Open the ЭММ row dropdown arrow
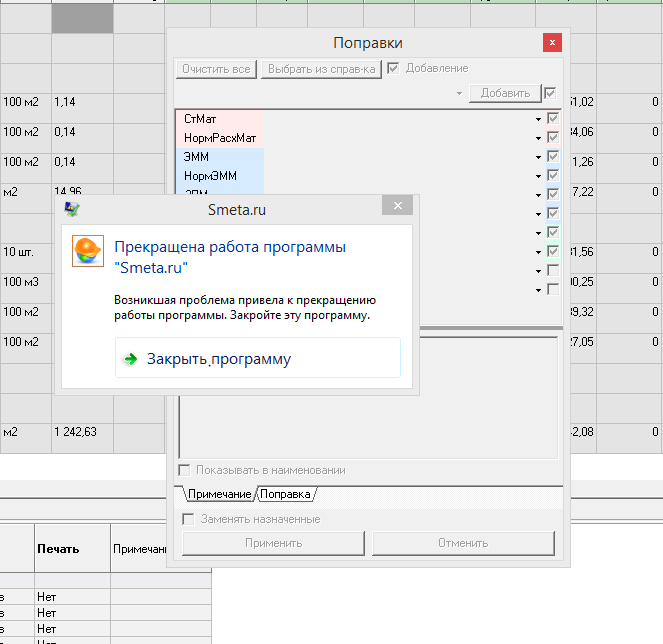The height and width of the screenshot is (644, 663). point(538,157)
